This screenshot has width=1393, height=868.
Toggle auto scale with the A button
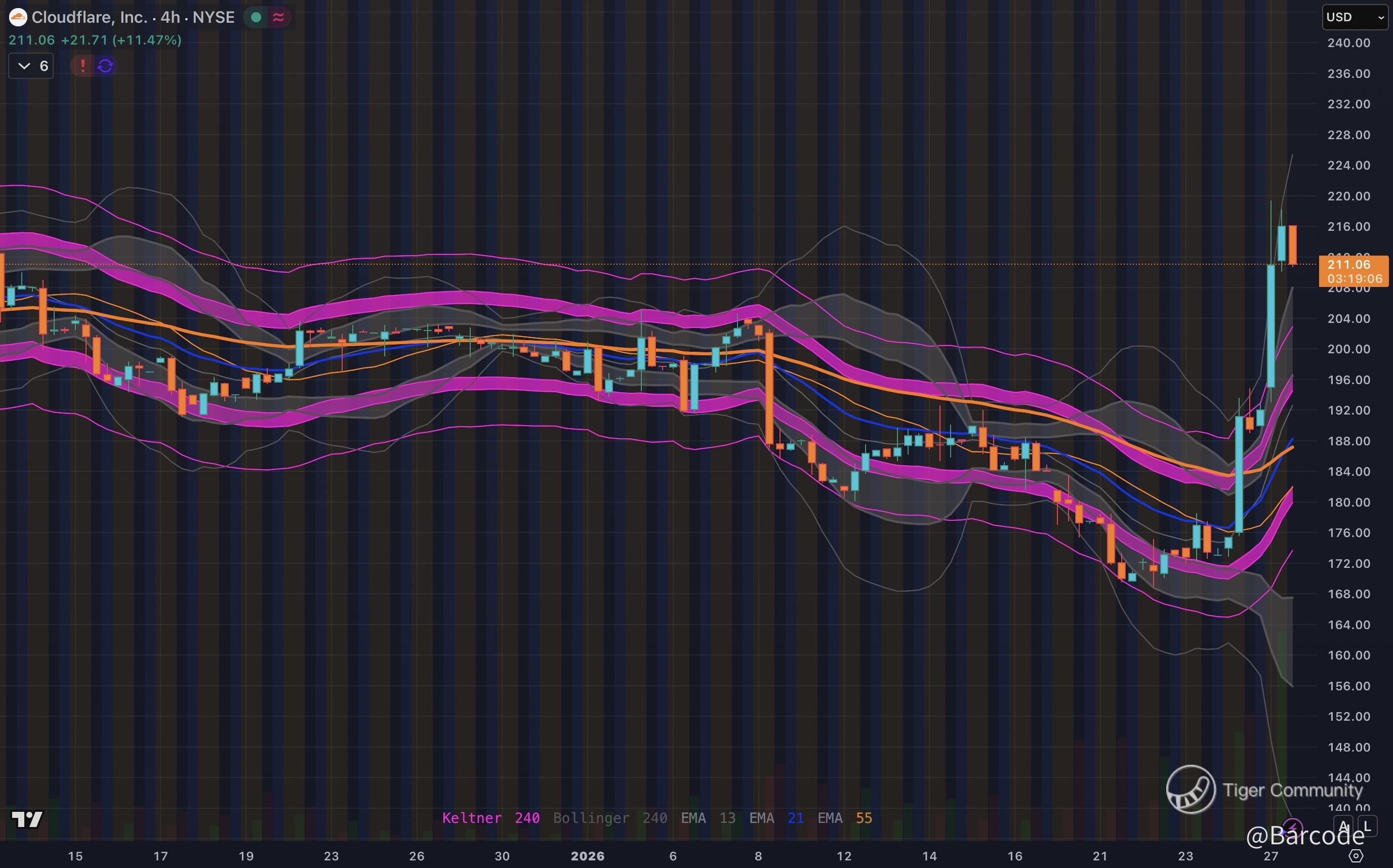pos(1343,826)
